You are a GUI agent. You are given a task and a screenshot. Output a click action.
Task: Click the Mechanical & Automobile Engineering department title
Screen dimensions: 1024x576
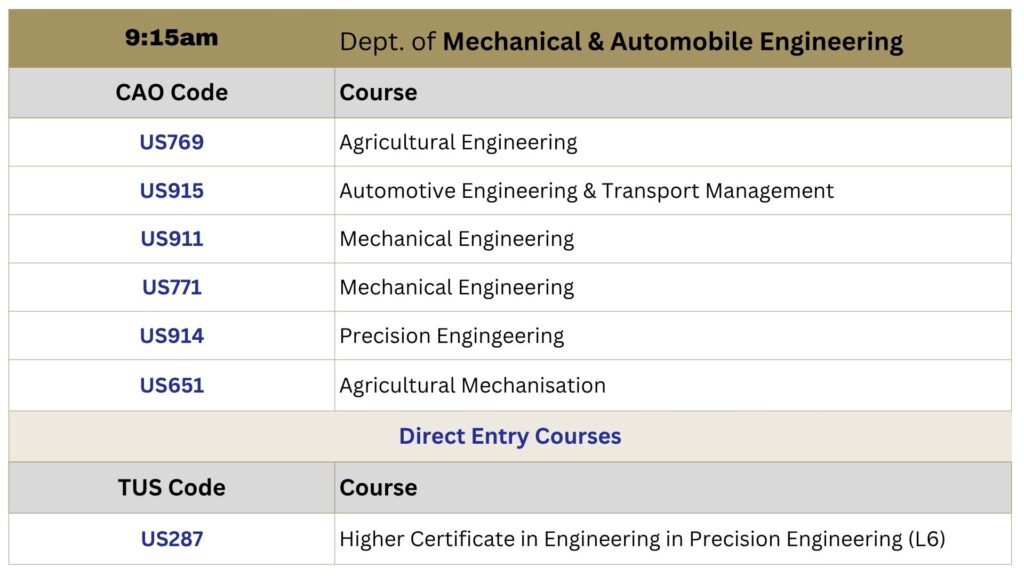[673, 42]
